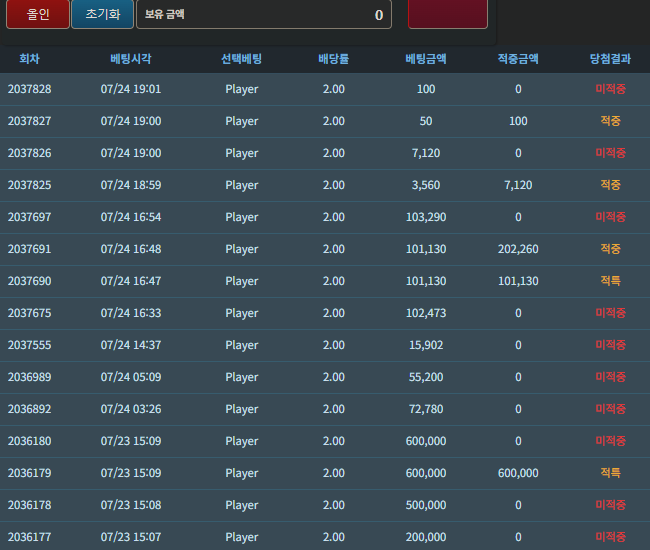
Task: Select round number 2037825
Action: pos(29,185)
